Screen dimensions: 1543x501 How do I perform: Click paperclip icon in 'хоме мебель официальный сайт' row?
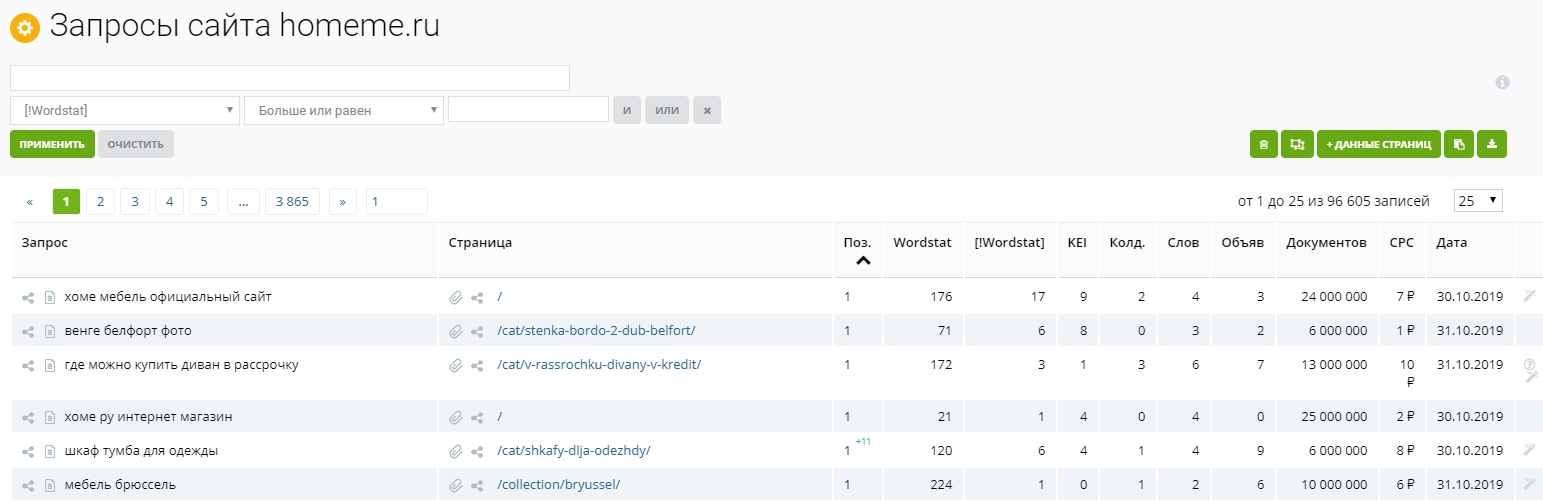(x=456, y=297)
